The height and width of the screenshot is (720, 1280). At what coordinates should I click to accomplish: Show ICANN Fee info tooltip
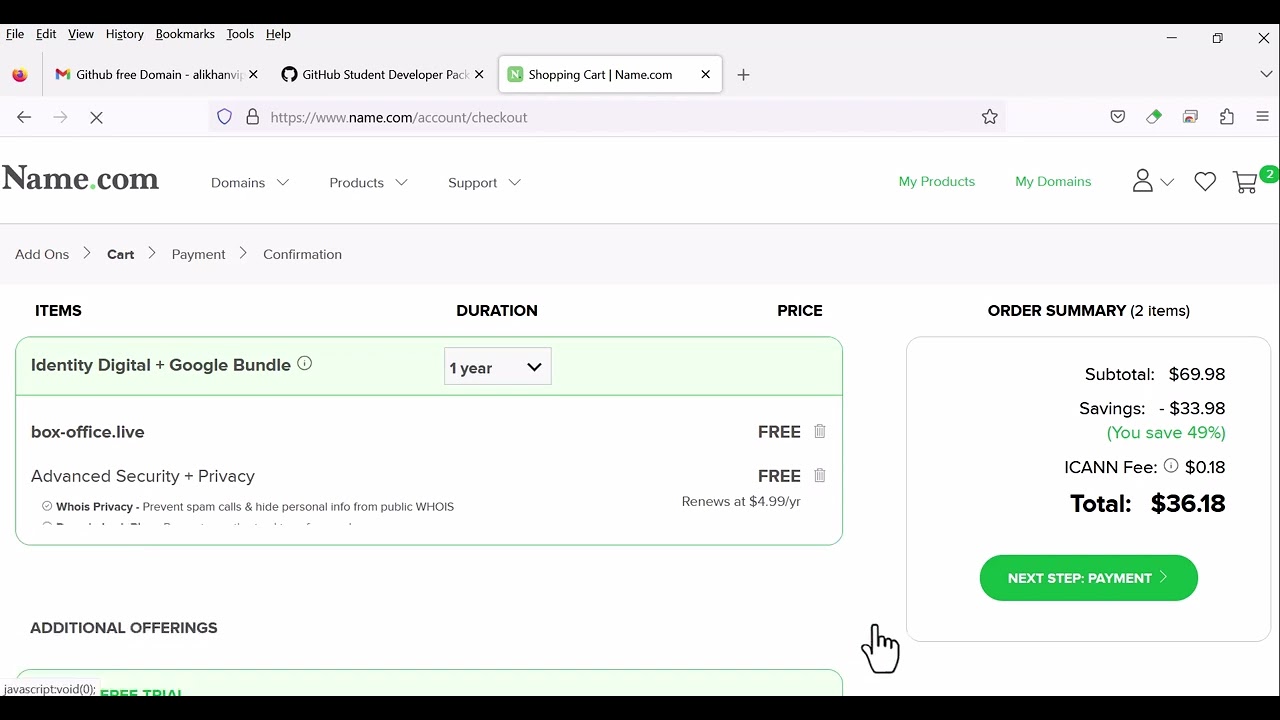point(1171,466)
